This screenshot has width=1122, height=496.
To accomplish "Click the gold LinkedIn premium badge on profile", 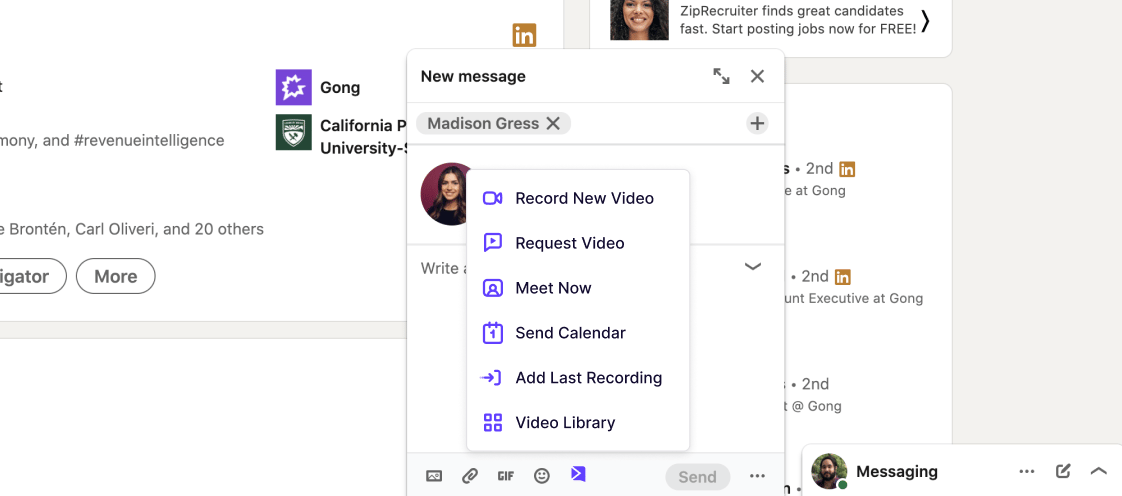I will 525,35.
